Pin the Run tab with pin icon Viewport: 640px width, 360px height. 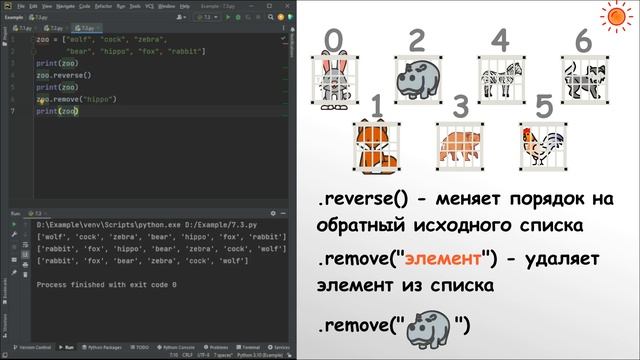coord(14,272)
